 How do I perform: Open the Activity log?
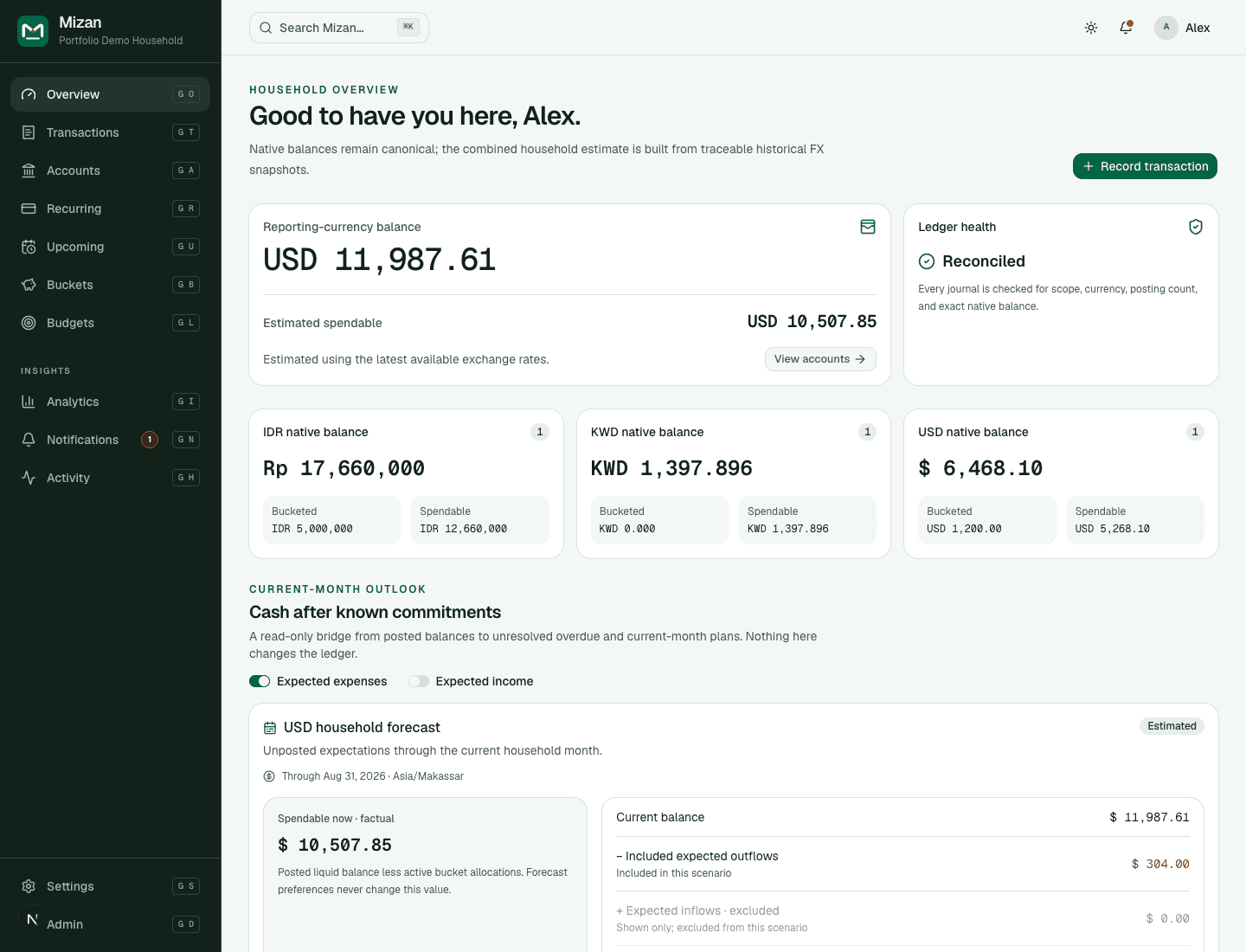pyautogui.click(x=110, y=478)
